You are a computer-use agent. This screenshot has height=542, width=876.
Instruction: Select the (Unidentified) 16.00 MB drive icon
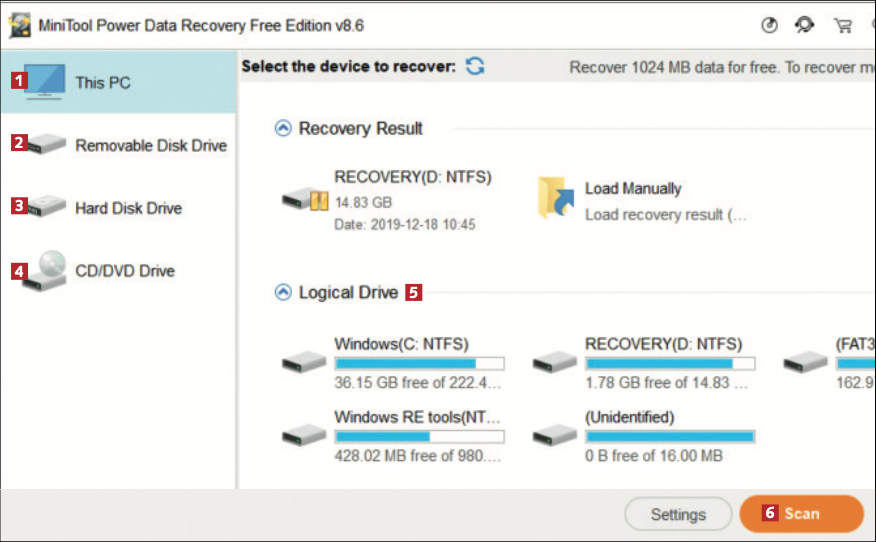pos(555,435)
